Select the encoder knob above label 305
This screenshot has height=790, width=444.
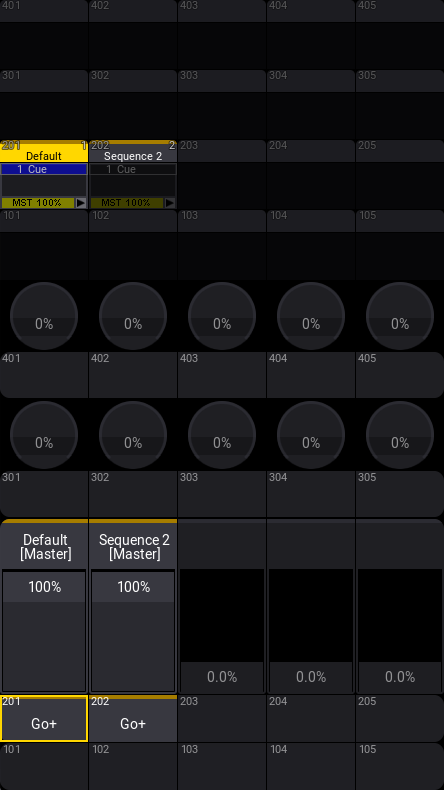(x=400, y=435)
